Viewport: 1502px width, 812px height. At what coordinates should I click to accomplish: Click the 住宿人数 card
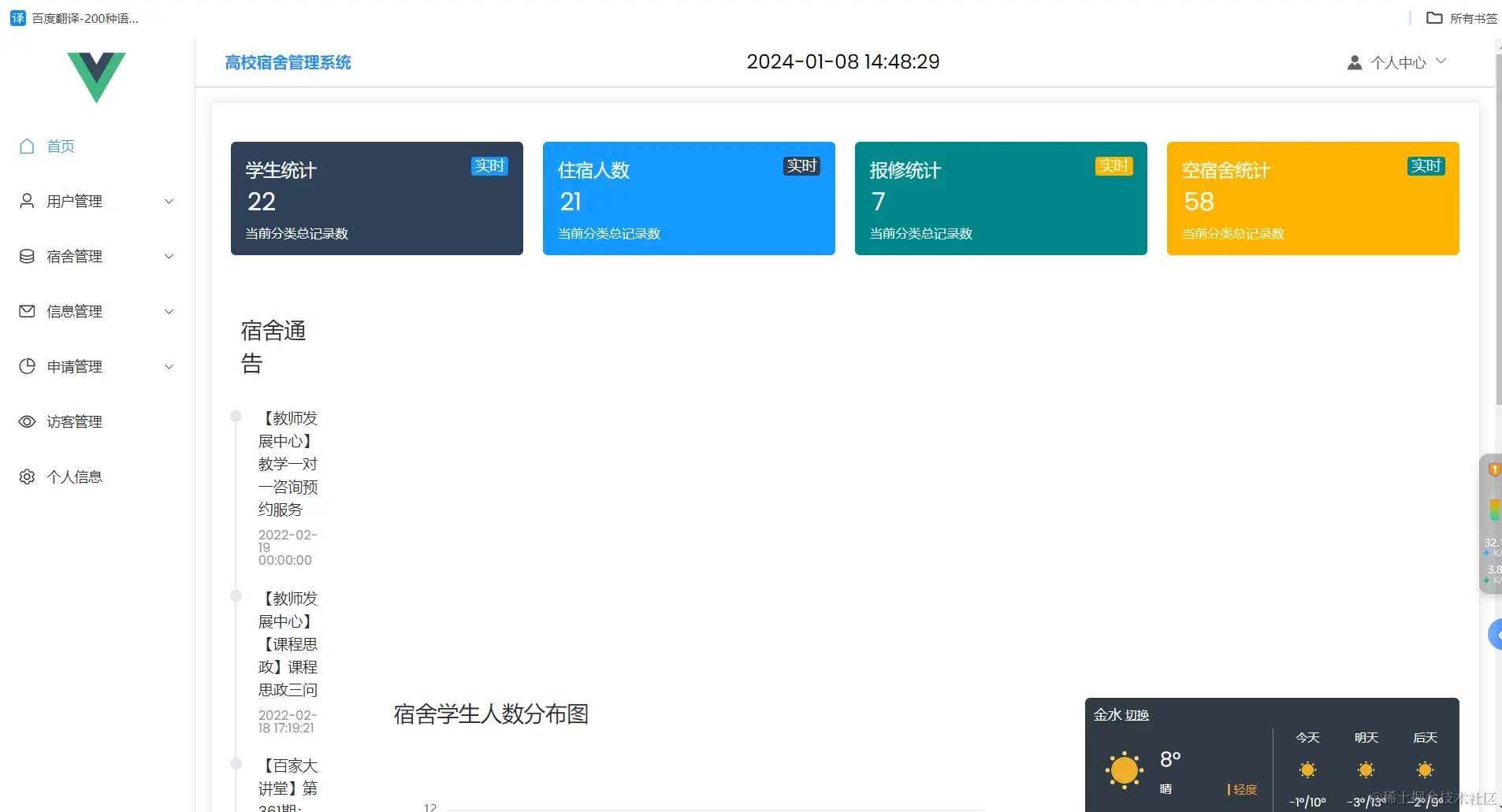[689, 198]
